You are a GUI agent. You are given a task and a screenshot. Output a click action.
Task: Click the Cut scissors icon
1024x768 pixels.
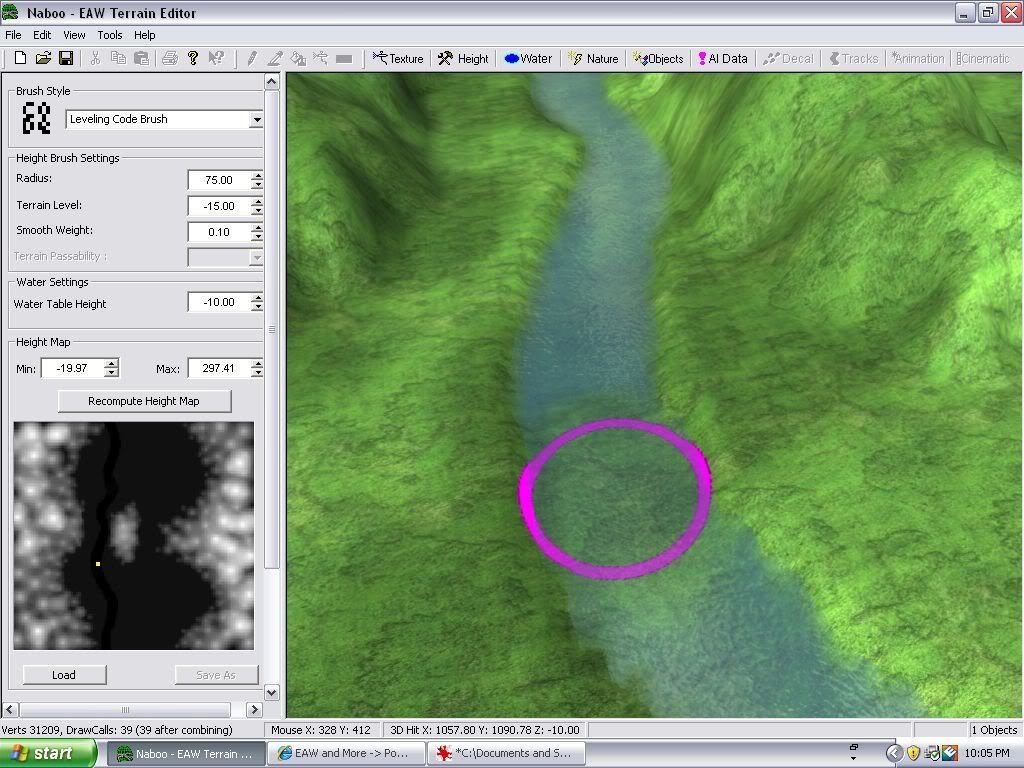(95, 58)
